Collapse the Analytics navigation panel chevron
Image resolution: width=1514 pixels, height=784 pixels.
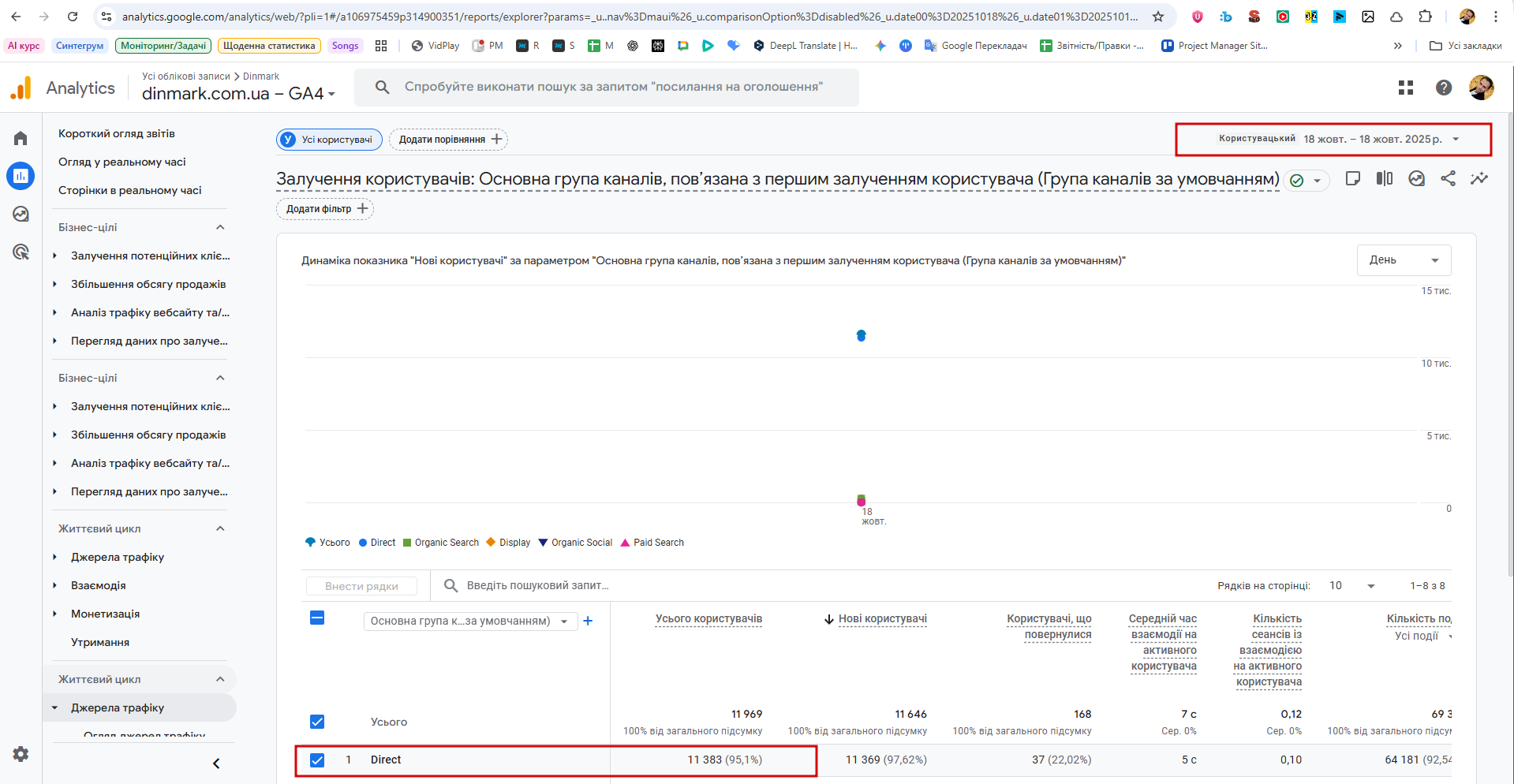(x=216, y=763)
